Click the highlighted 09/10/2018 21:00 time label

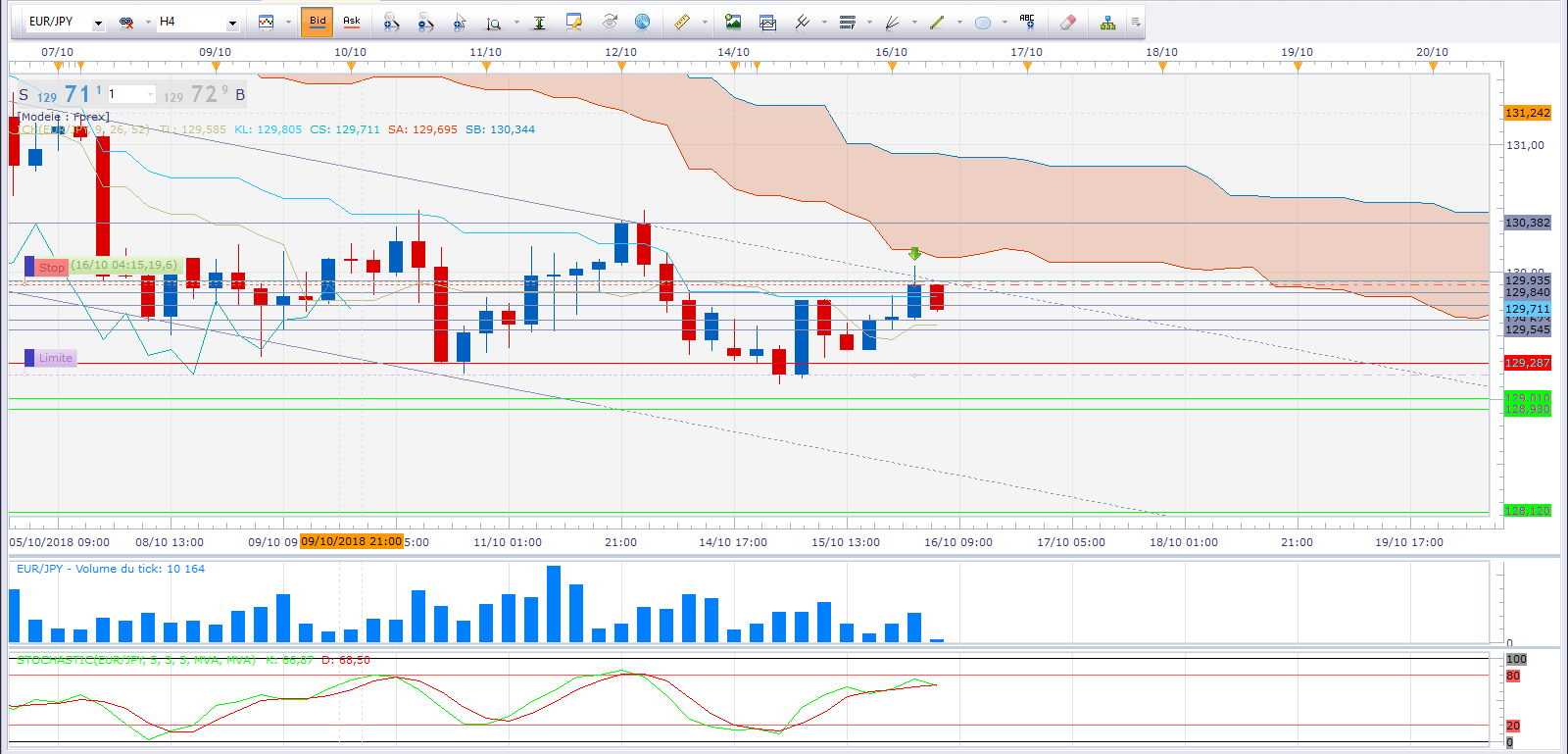(x=352, y=541)
